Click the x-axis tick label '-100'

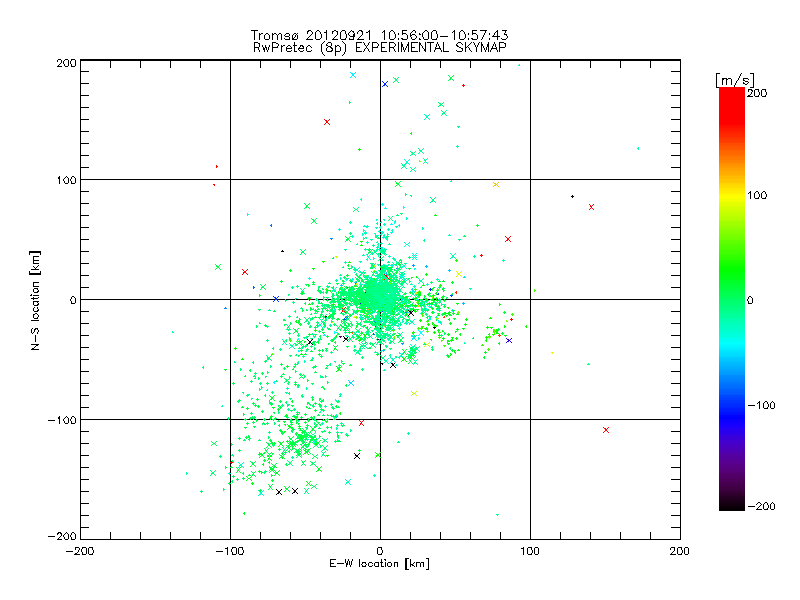pos(230,552)
